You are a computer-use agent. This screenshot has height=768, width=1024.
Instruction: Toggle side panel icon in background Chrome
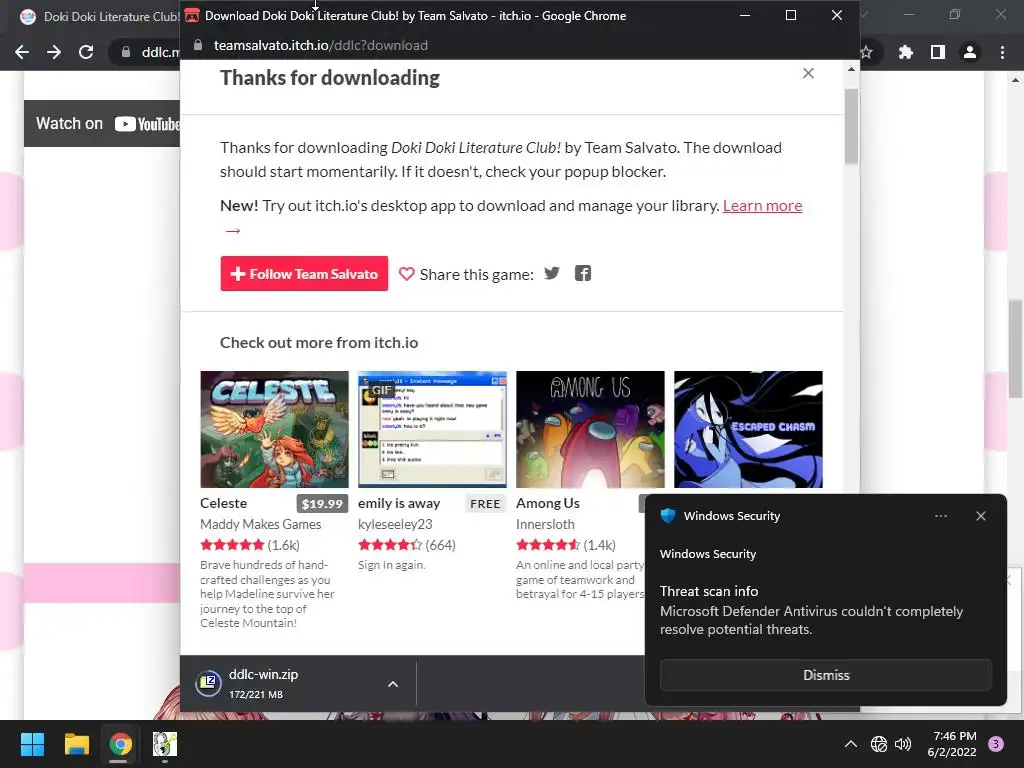[x=938, y=52]
